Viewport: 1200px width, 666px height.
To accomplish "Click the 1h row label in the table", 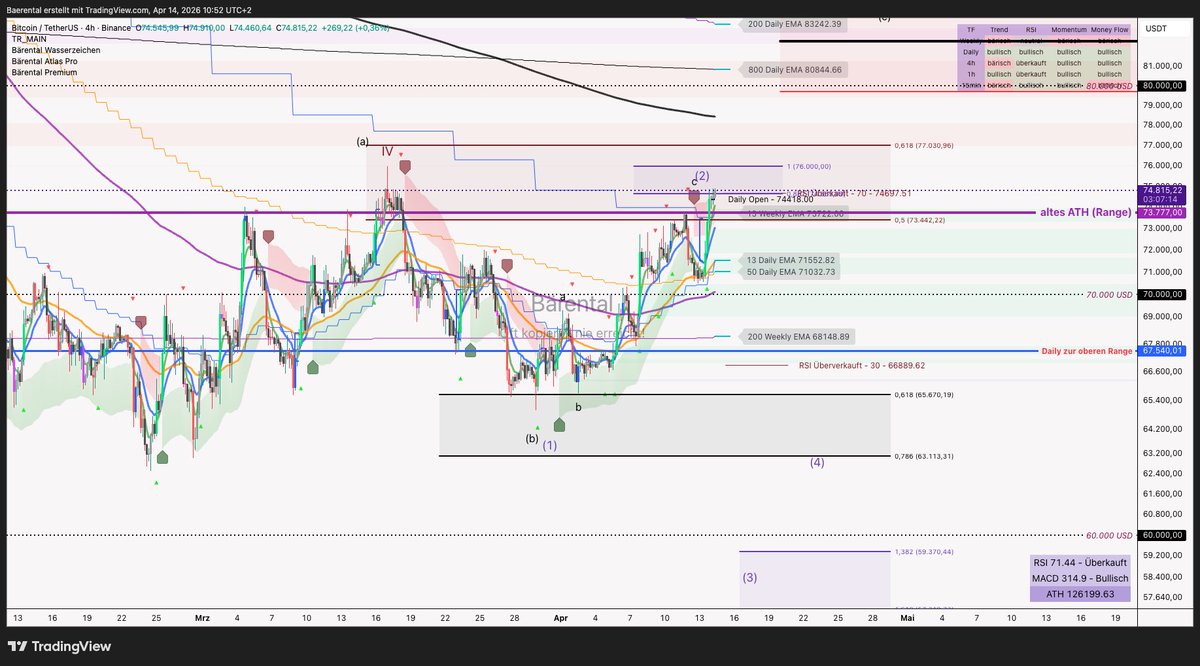I will pyautogui.click(x=971, y=74).
